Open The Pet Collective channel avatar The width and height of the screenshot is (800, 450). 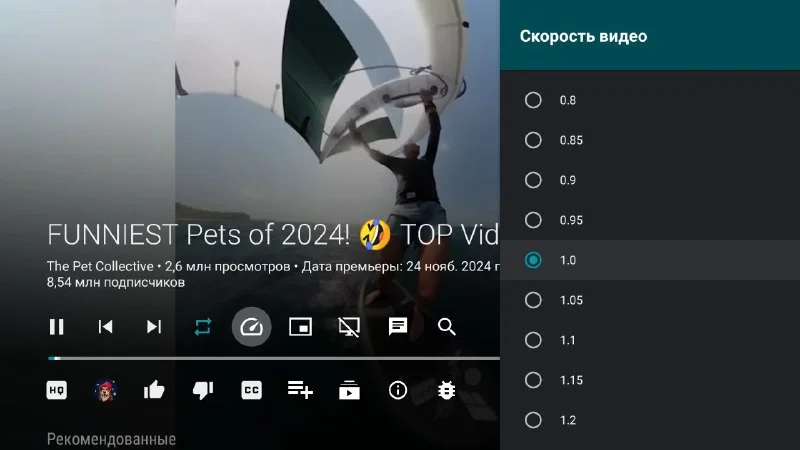pos(105,390)
